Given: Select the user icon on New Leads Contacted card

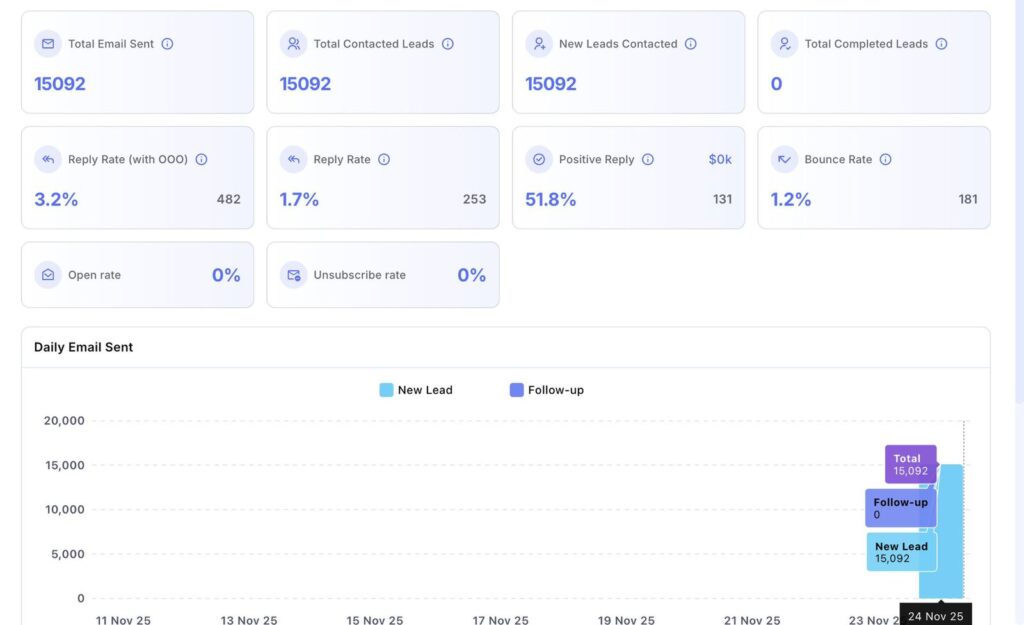Looking at the screenshot, I should coord(540,44).
